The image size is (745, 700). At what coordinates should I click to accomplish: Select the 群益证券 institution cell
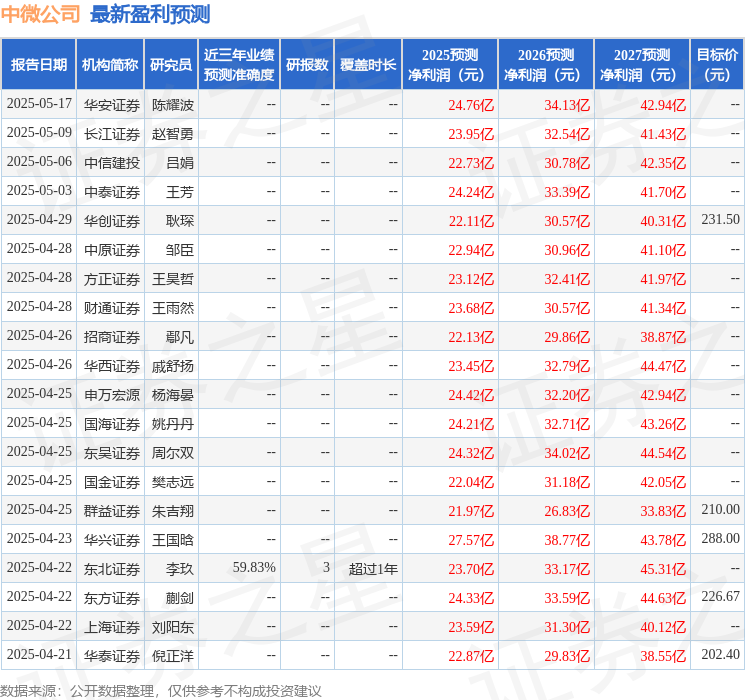pyautogui.click(x=112, y=511)
